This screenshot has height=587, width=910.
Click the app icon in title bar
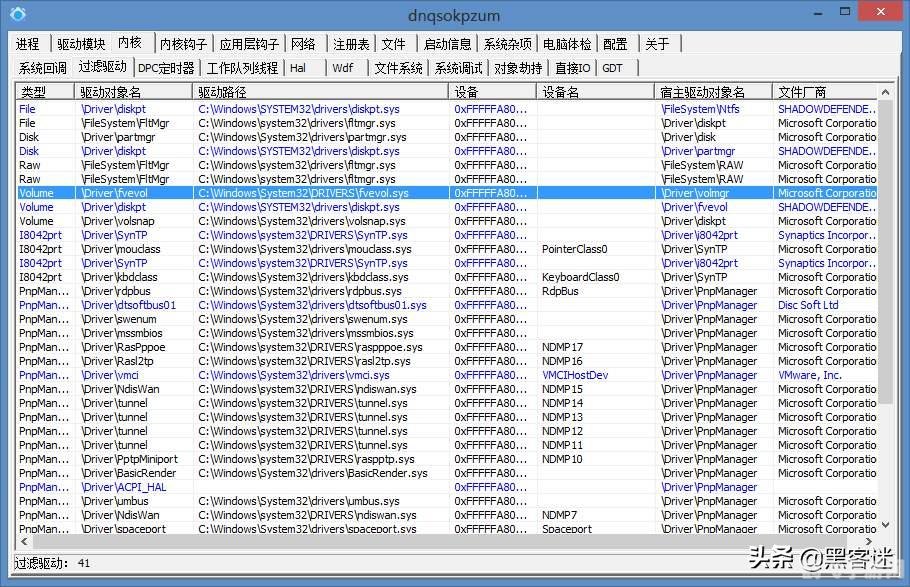coord(18,13)
